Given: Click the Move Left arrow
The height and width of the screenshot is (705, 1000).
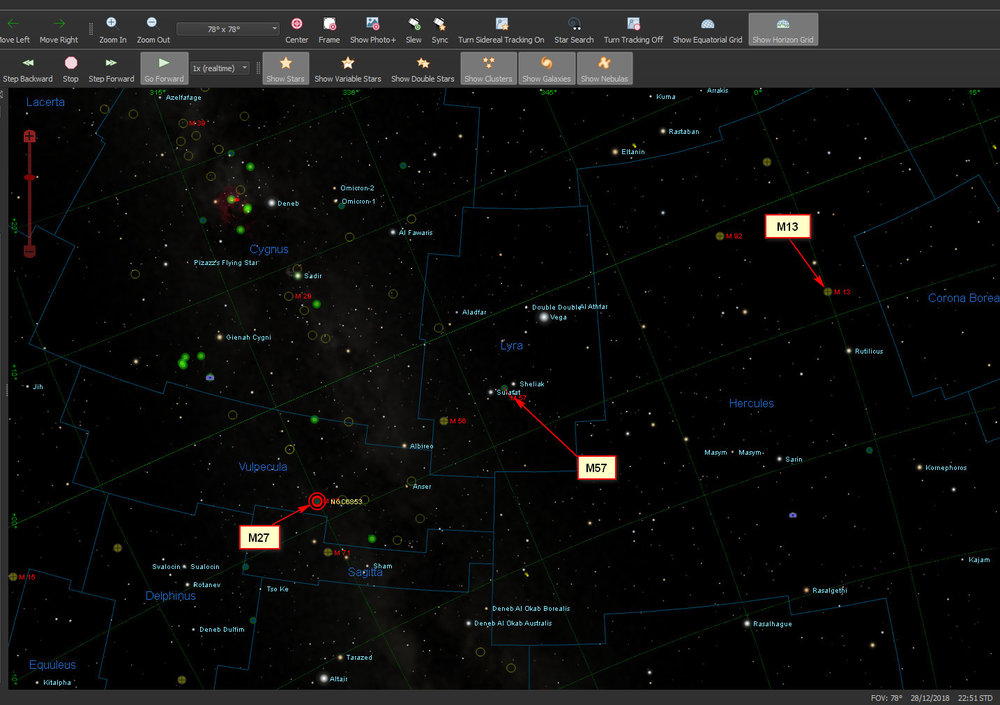Looking at the screenshot, I should 14,30.
